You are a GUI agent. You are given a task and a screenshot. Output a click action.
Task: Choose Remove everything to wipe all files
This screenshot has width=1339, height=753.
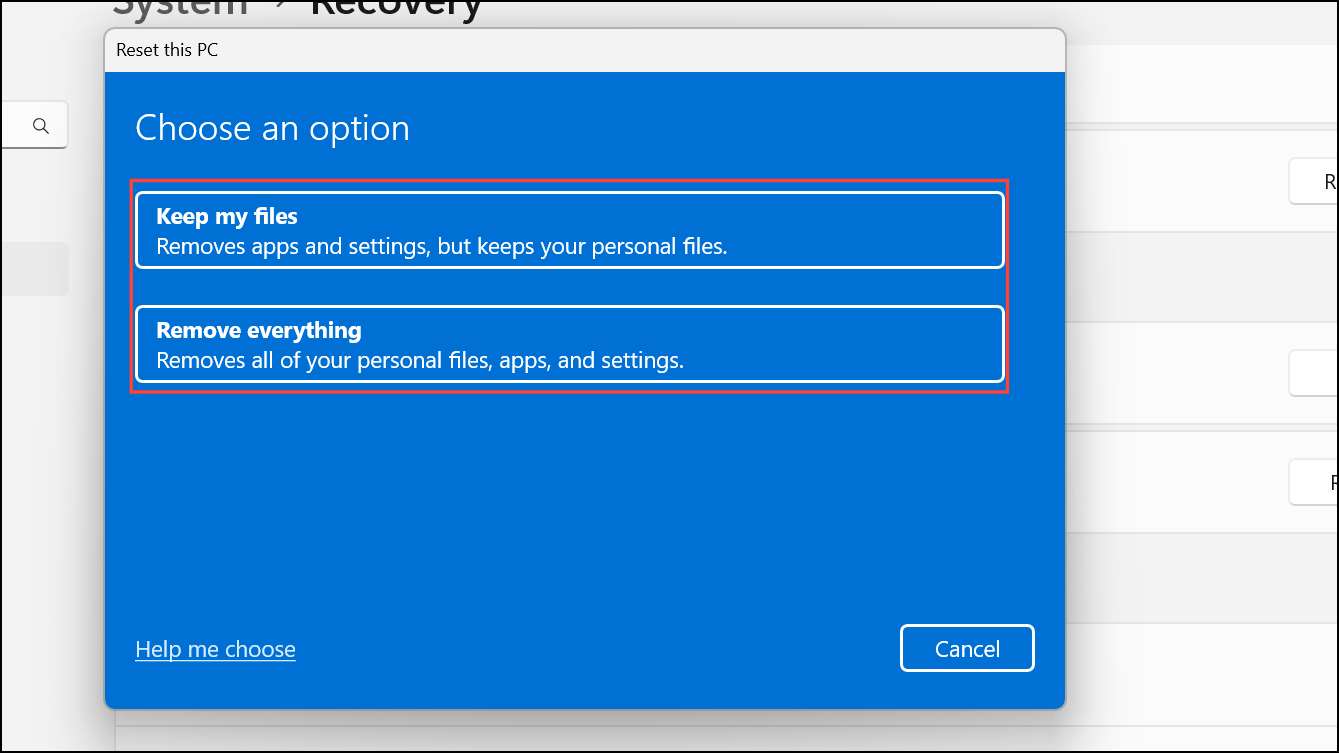(569, 344)
